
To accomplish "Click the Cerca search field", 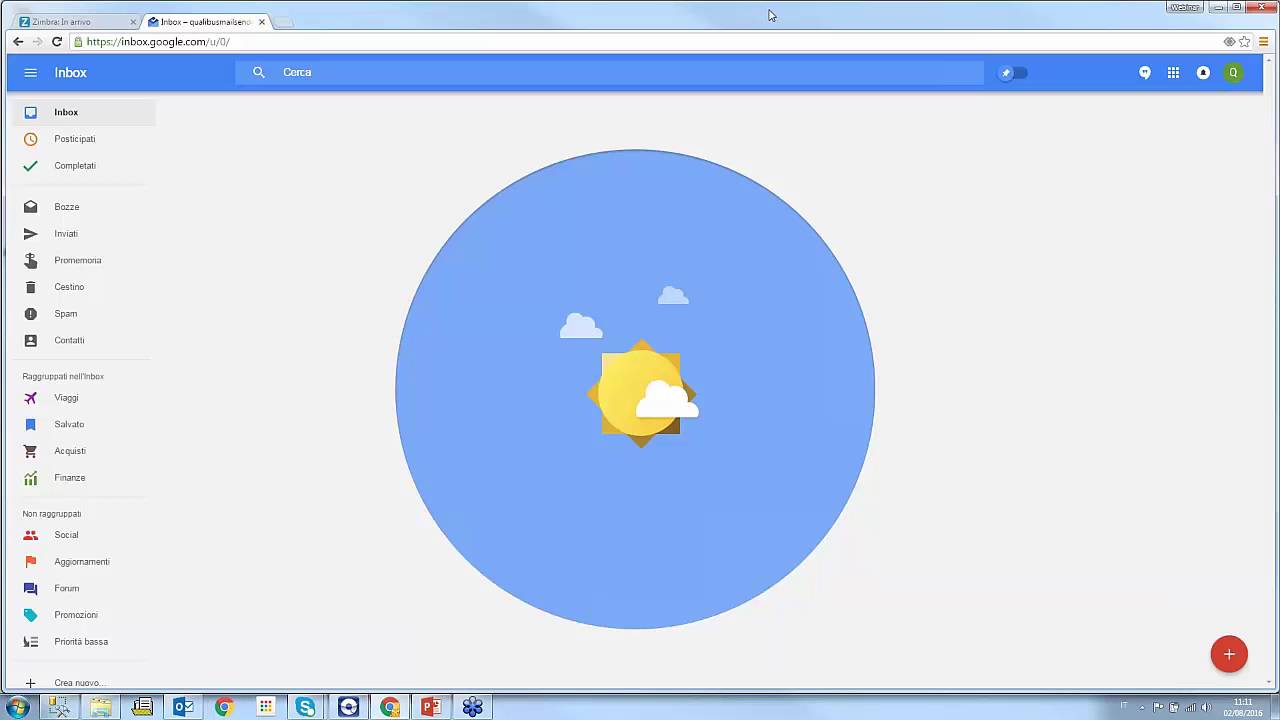I will tap(610, 73).
